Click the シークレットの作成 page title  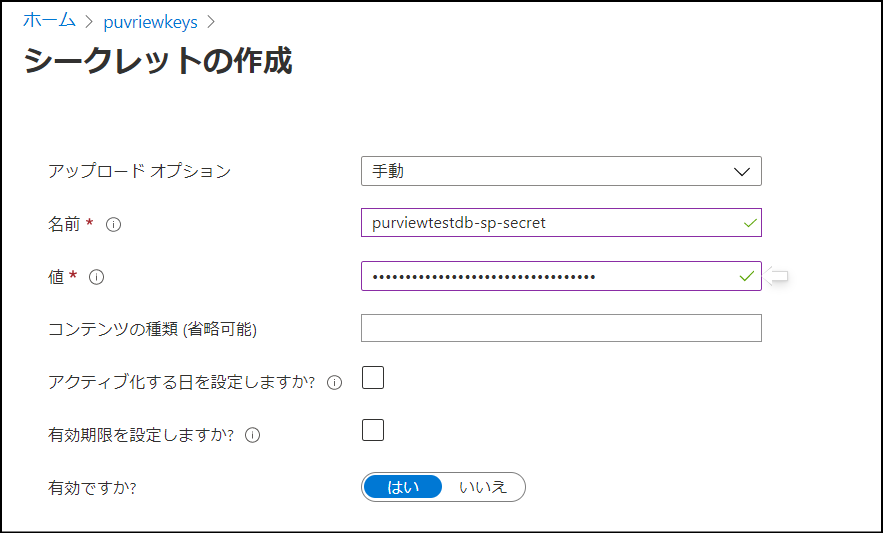pos(158,61)
